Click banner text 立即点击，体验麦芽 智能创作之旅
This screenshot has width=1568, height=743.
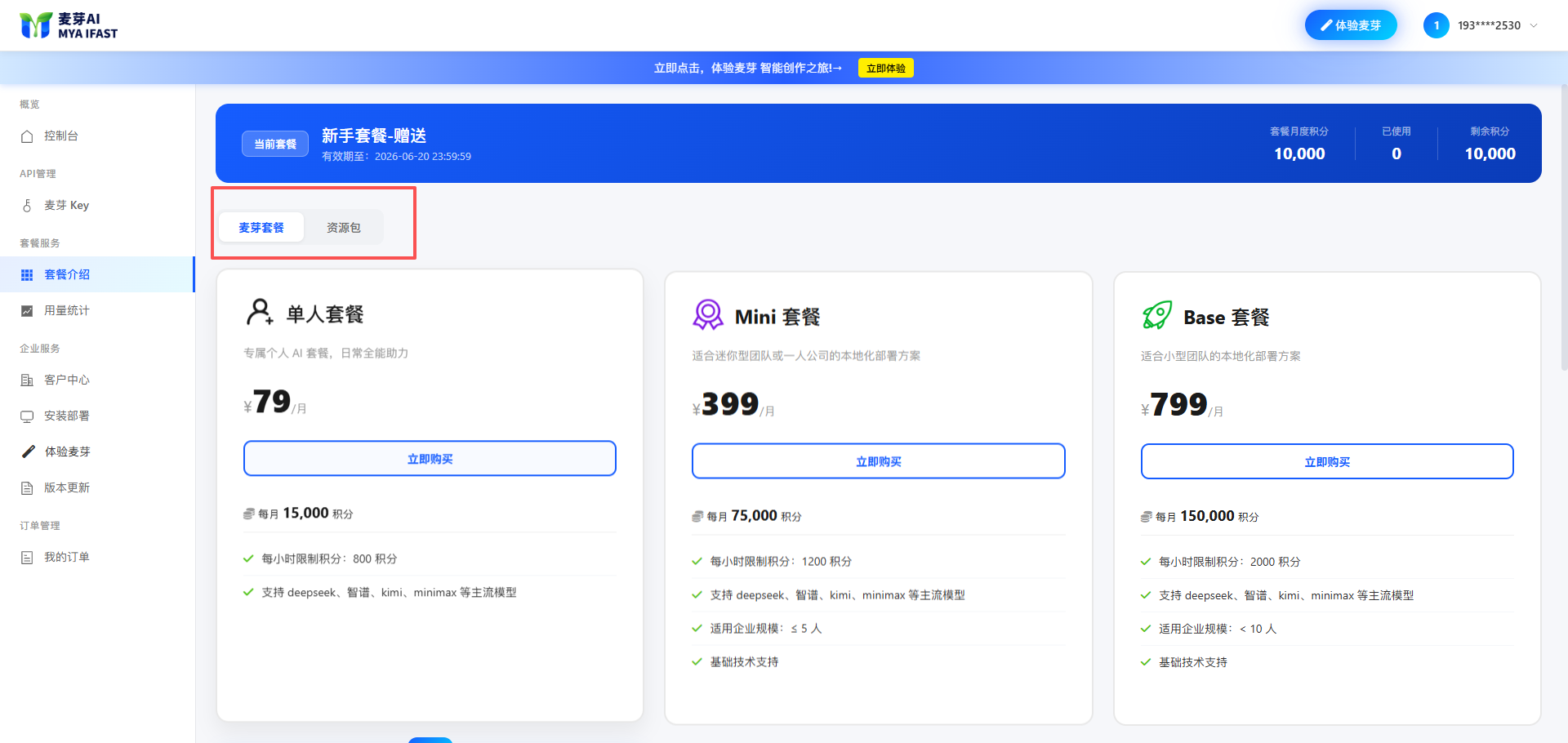748,69
